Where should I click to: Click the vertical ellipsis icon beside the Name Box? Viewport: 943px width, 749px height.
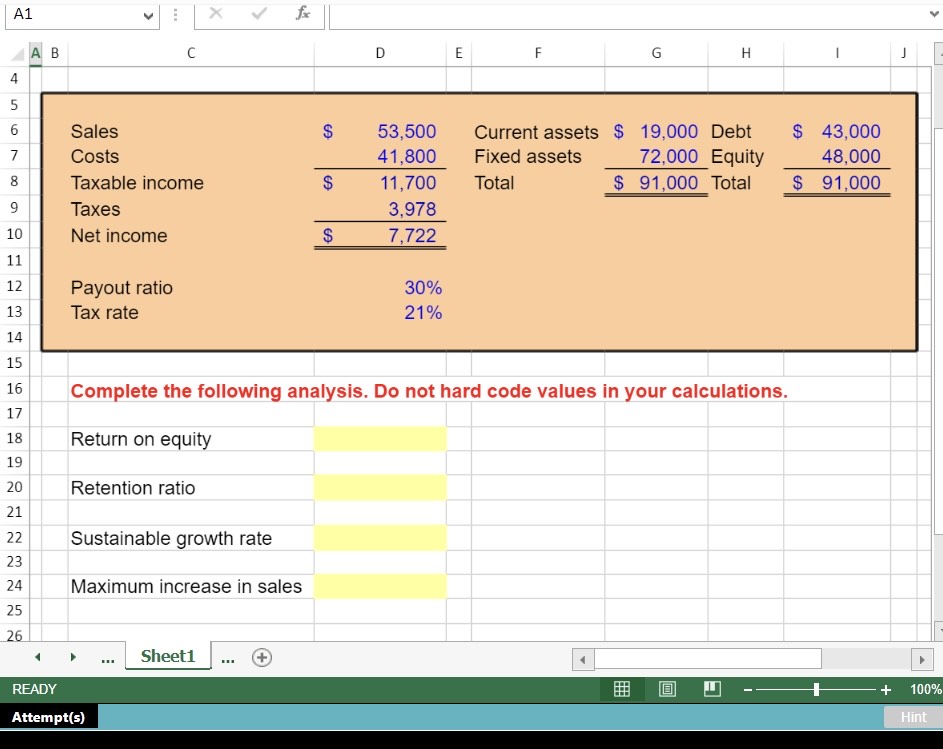[173, 15]
